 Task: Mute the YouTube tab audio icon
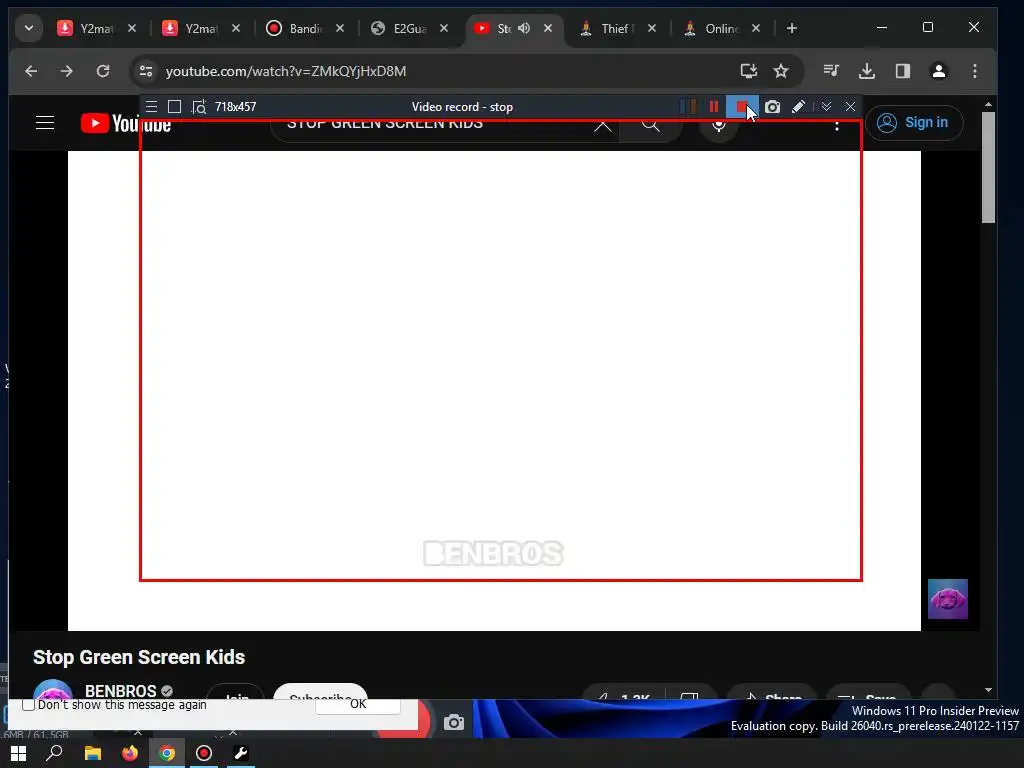coord(524,28)
